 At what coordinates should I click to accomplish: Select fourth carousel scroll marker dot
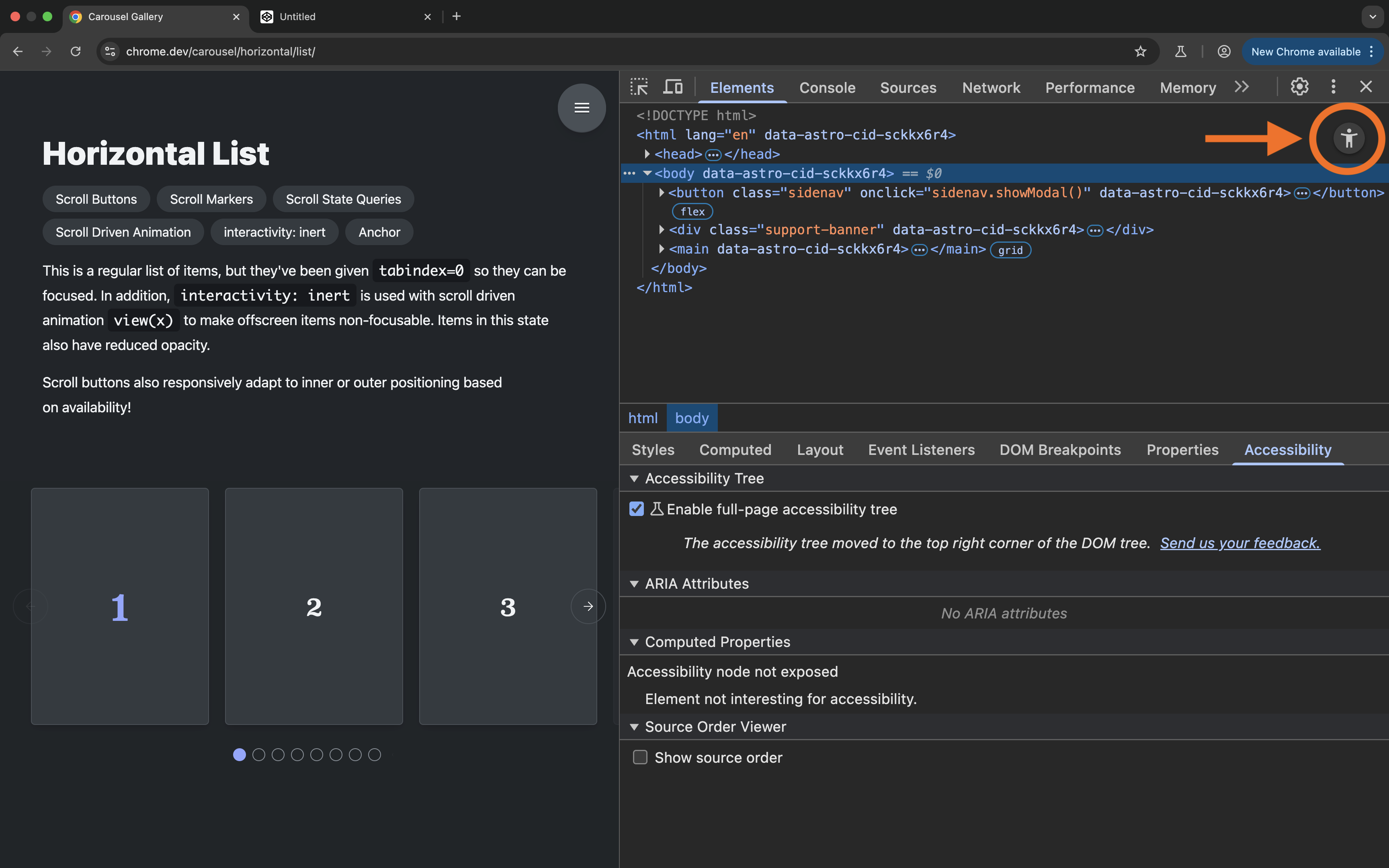pos(297,755)
